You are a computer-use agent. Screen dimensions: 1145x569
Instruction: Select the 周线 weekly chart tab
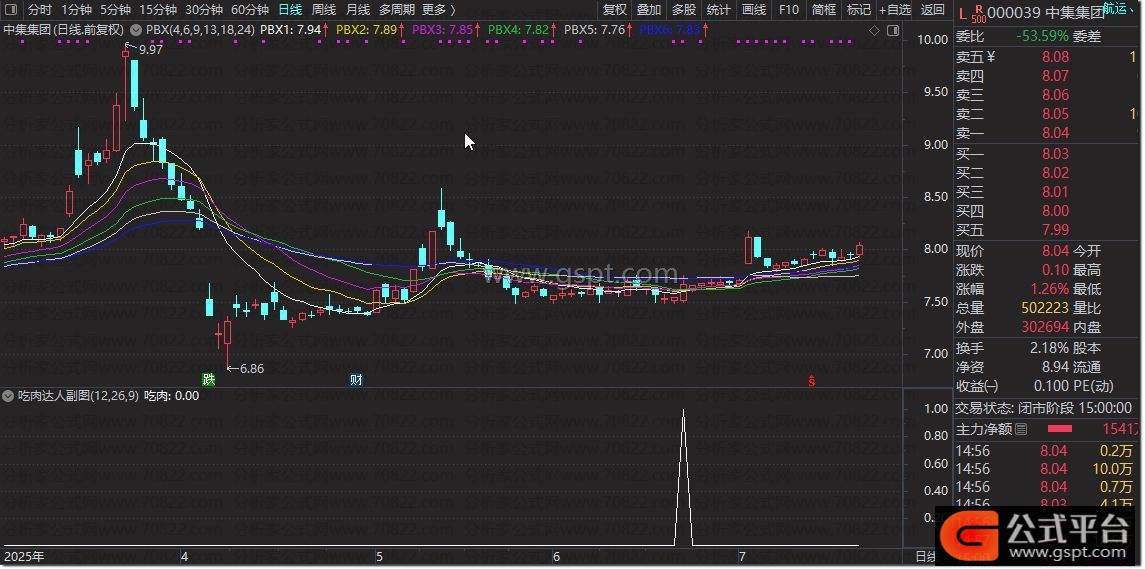point(323,9)
